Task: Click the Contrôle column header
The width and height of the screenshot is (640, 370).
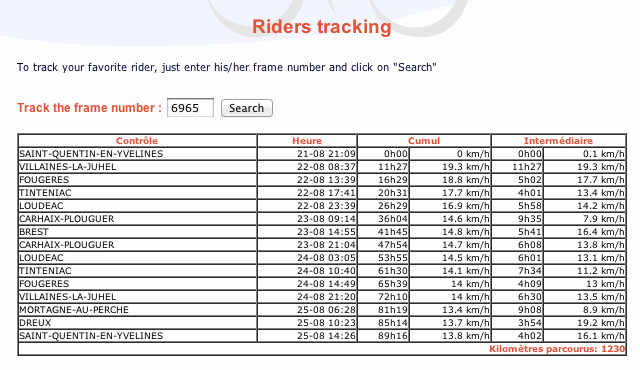Action: pyautogui.click(x=137, y=141)
